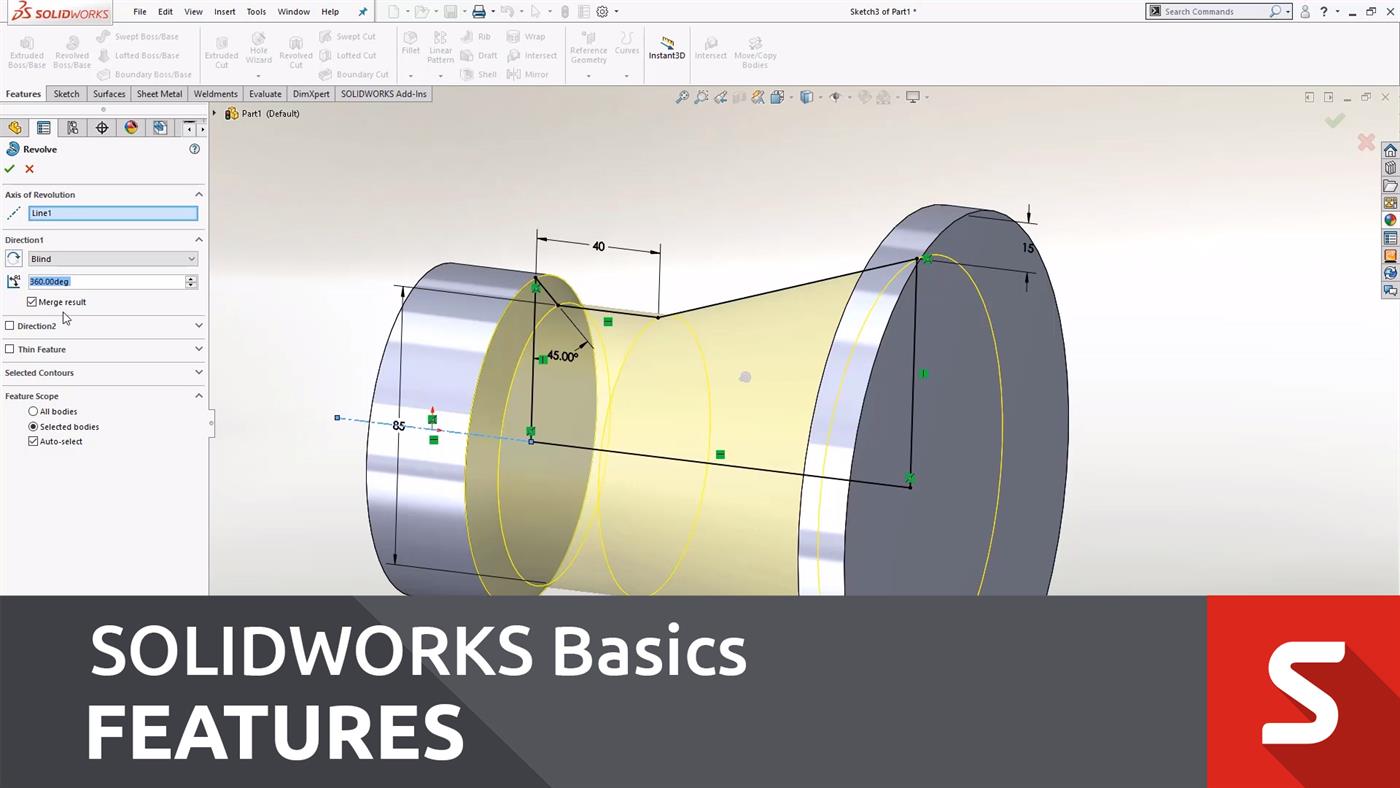Cancel the Revolve feature
Viewport: 1400px width, 788px height.
pos(29,168)
